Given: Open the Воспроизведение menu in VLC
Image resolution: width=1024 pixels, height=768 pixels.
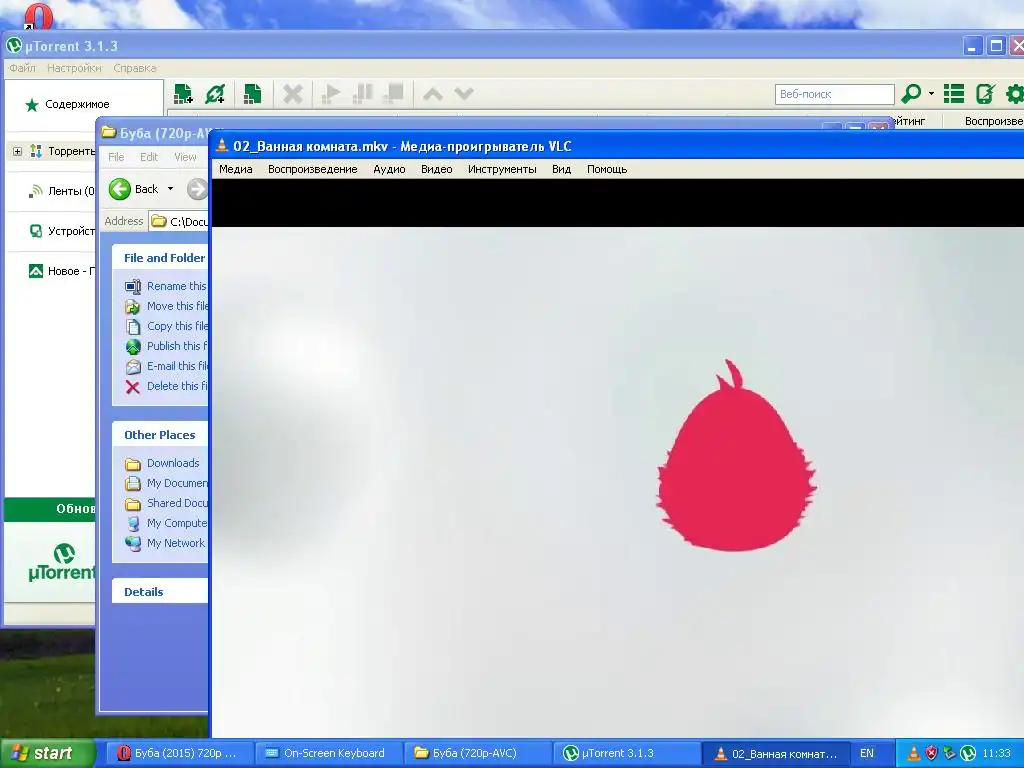Looking at the screenshot, I should pyautogui.click(x=312, y=169).
